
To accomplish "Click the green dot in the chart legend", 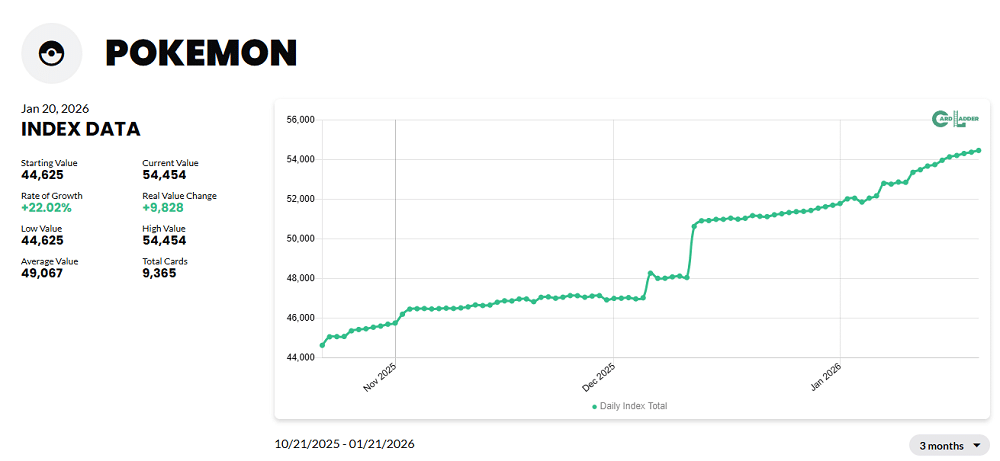I will click(594, 406).
